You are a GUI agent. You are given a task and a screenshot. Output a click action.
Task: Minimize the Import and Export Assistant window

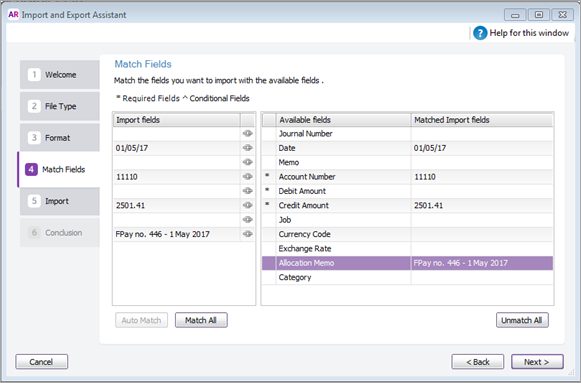515,15
